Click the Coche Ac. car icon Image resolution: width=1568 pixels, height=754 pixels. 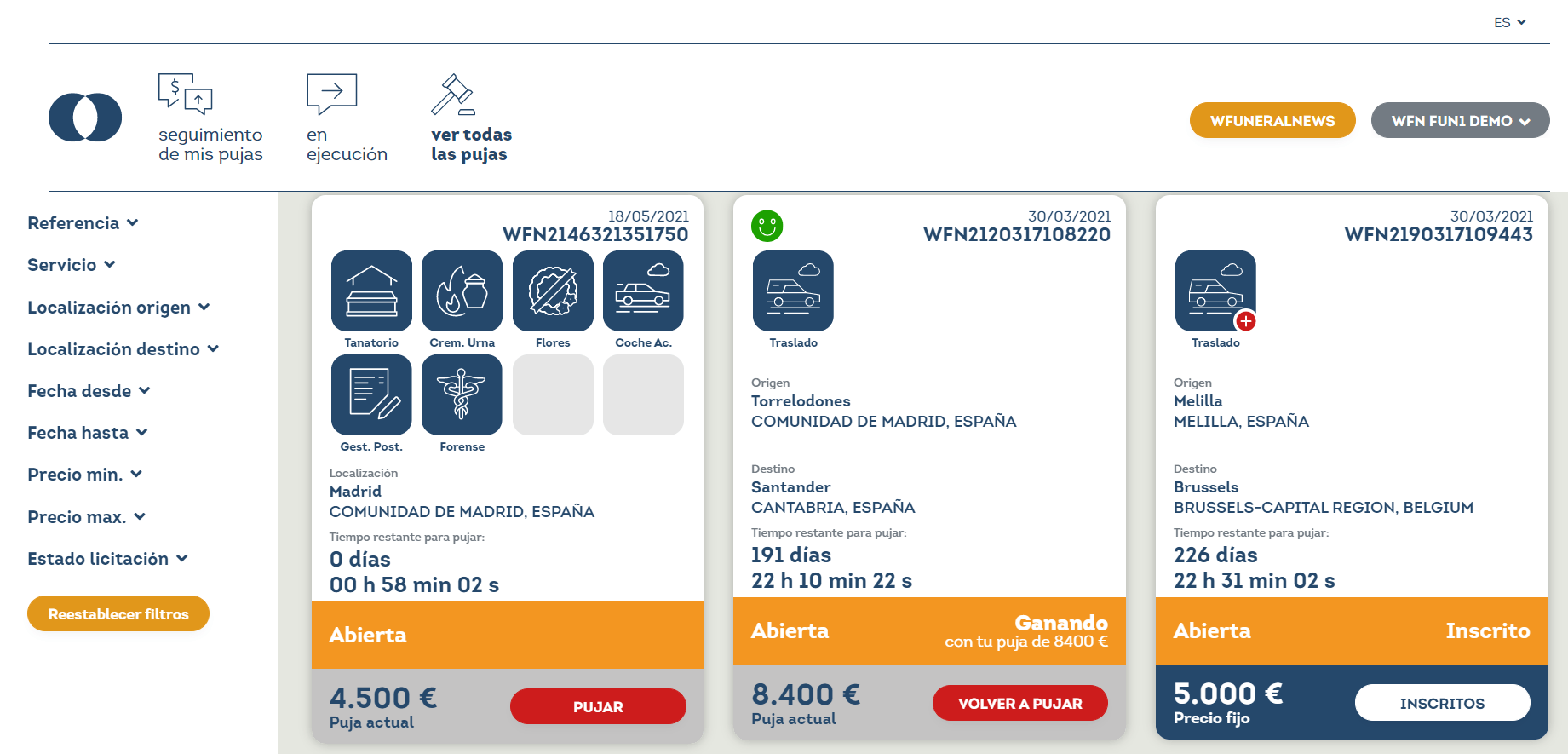click(643, 291)
